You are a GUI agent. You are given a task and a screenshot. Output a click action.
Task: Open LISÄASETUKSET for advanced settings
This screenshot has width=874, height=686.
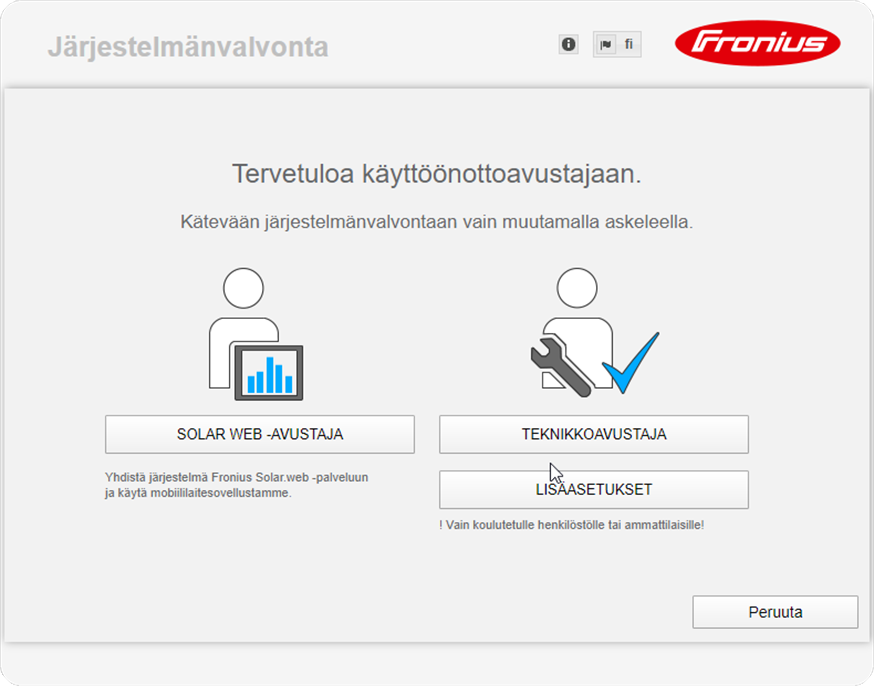click(593, 489)
